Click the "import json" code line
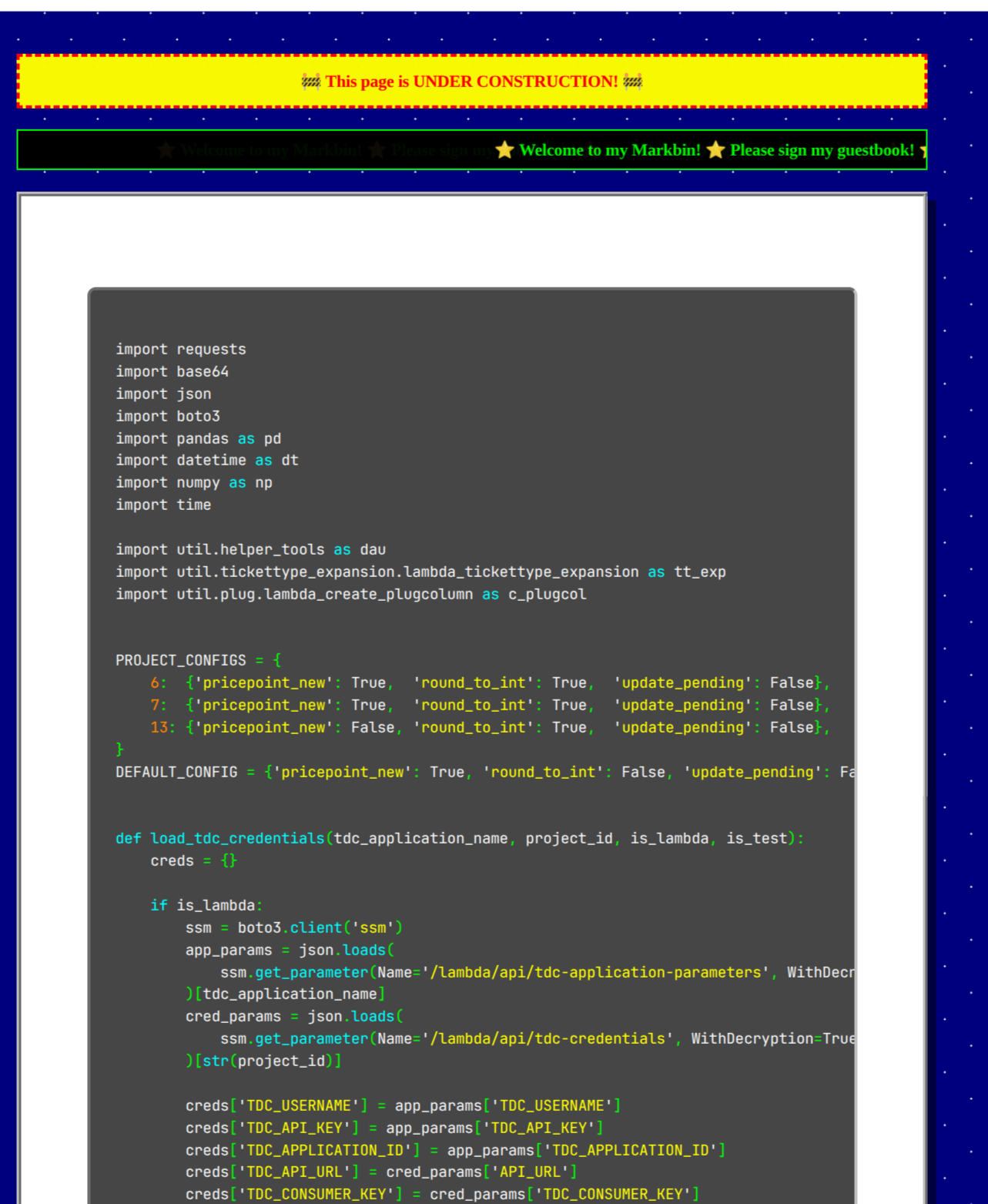The height and width of the screenshot is (1204, 988). pyautogui.click(x=163, y=394)
